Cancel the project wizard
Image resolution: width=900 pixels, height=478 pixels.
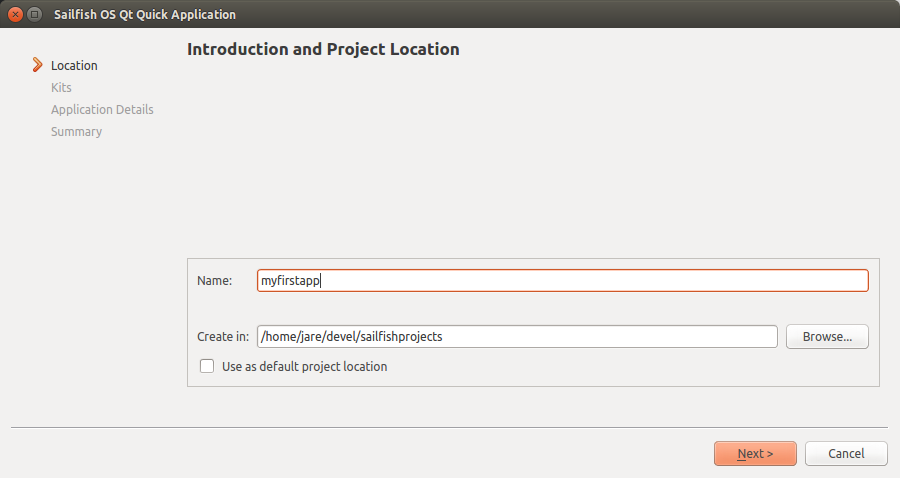[x=846, y=454]
